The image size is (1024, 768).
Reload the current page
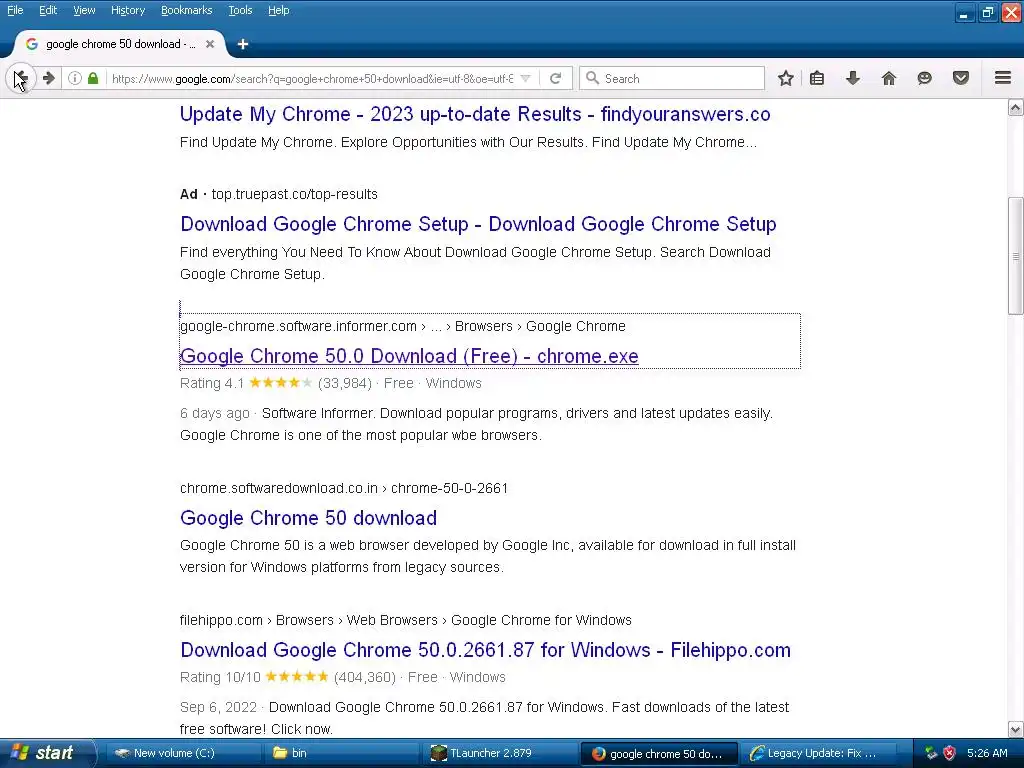pyautogui.click(x=555, y=78)
